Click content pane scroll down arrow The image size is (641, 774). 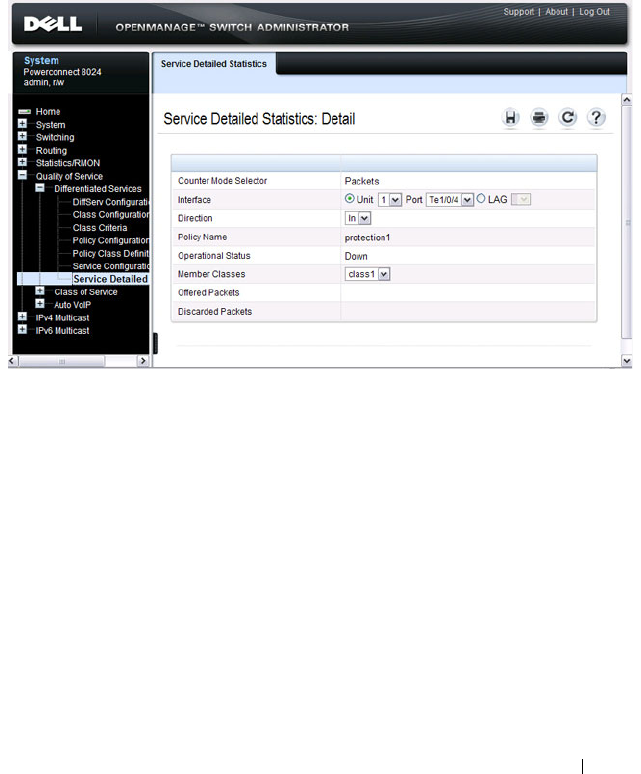tap(627, 361)
